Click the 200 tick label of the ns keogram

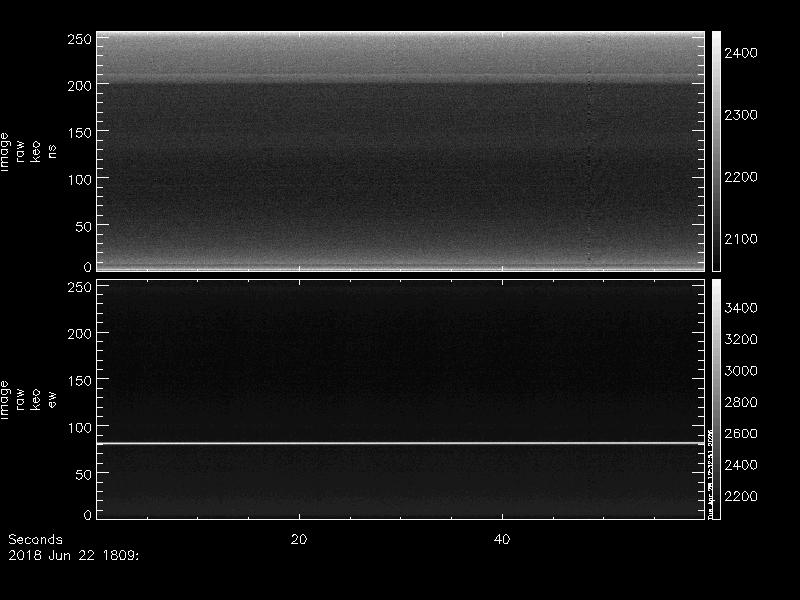coord(79,86)
